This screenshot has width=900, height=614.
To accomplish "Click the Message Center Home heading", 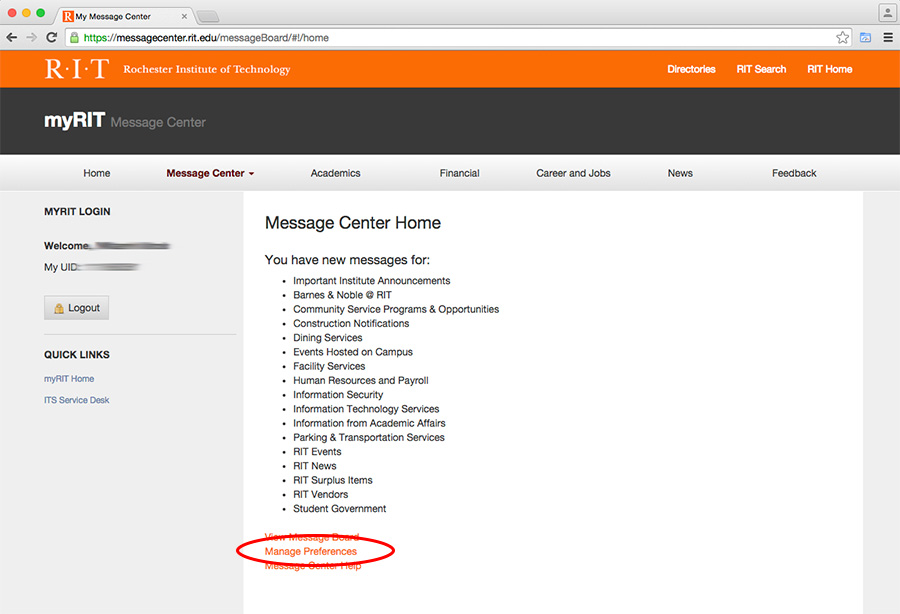I will [x=352, y=223].
